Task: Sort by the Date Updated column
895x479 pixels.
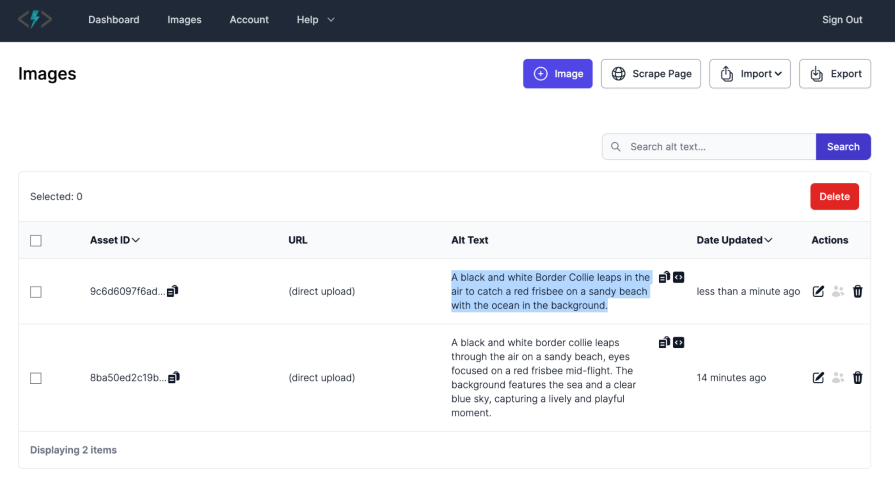Action: click(734, 240)
